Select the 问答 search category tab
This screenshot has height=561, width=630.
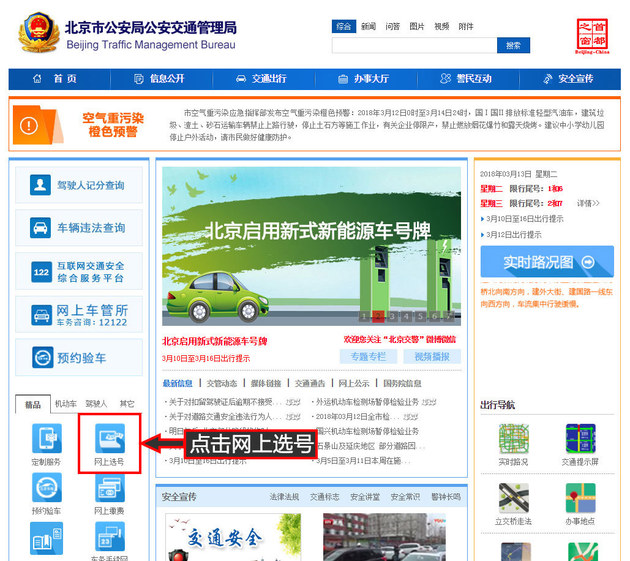click(393, 27)
